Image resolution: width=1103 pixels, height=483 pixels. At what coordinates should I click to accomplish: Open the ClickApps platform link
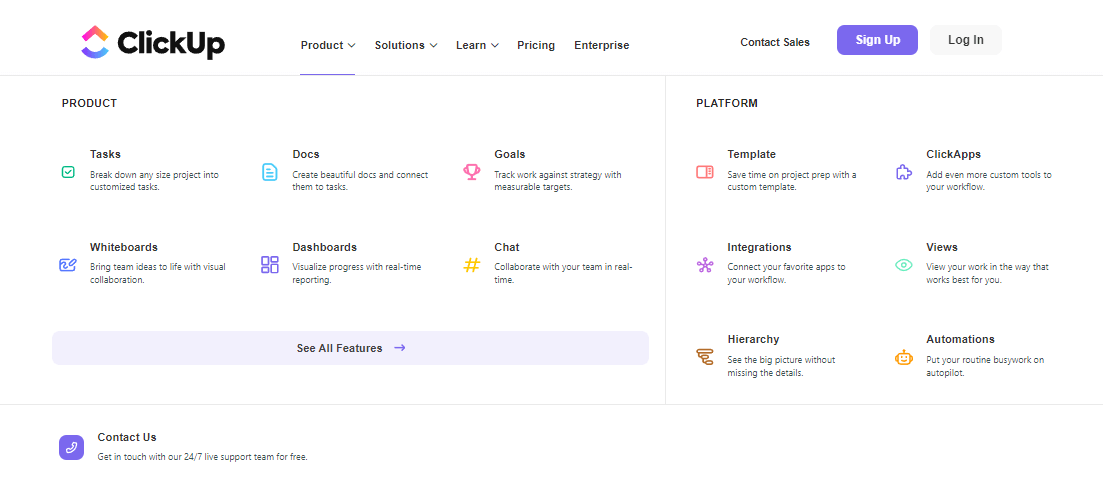(x=954, y=154)
